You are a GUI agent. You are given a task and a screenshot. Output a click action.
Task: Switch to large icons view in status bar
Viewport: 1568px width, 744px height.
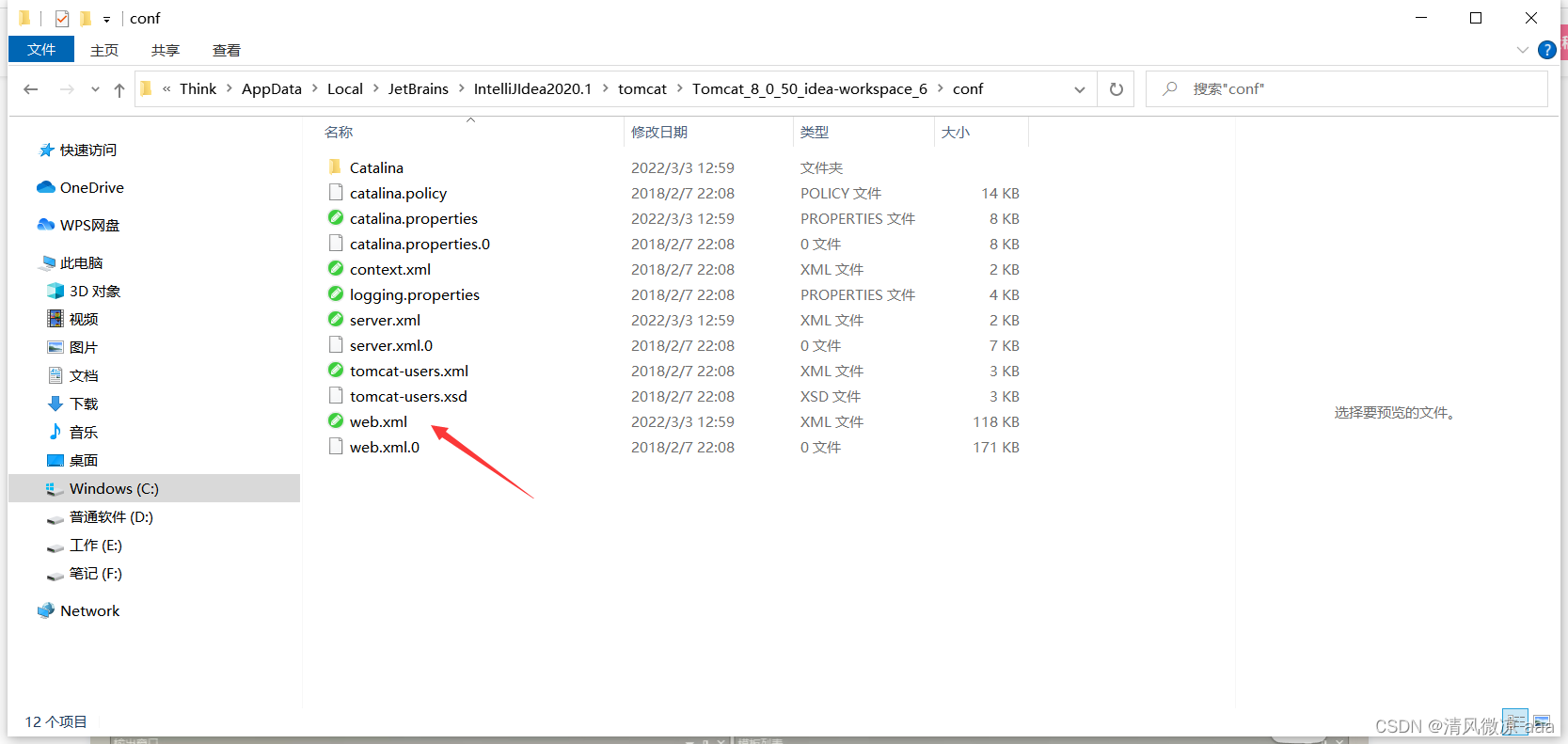coord(1541,721)
